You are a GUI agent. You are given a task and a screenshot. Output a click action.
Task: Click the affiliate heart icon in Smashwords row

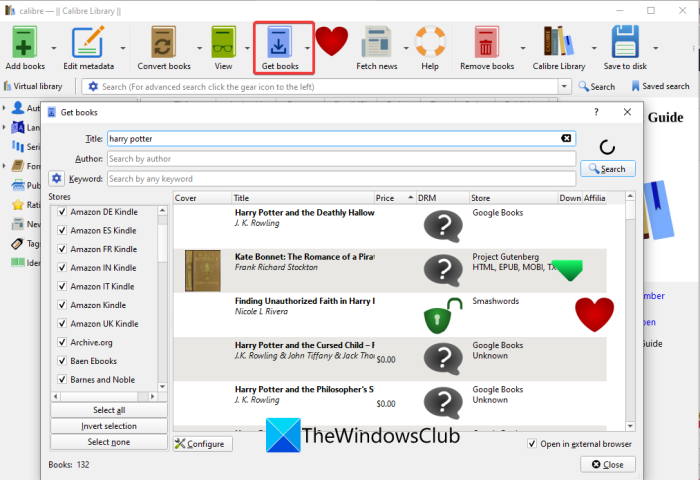(x=594, y=314)
